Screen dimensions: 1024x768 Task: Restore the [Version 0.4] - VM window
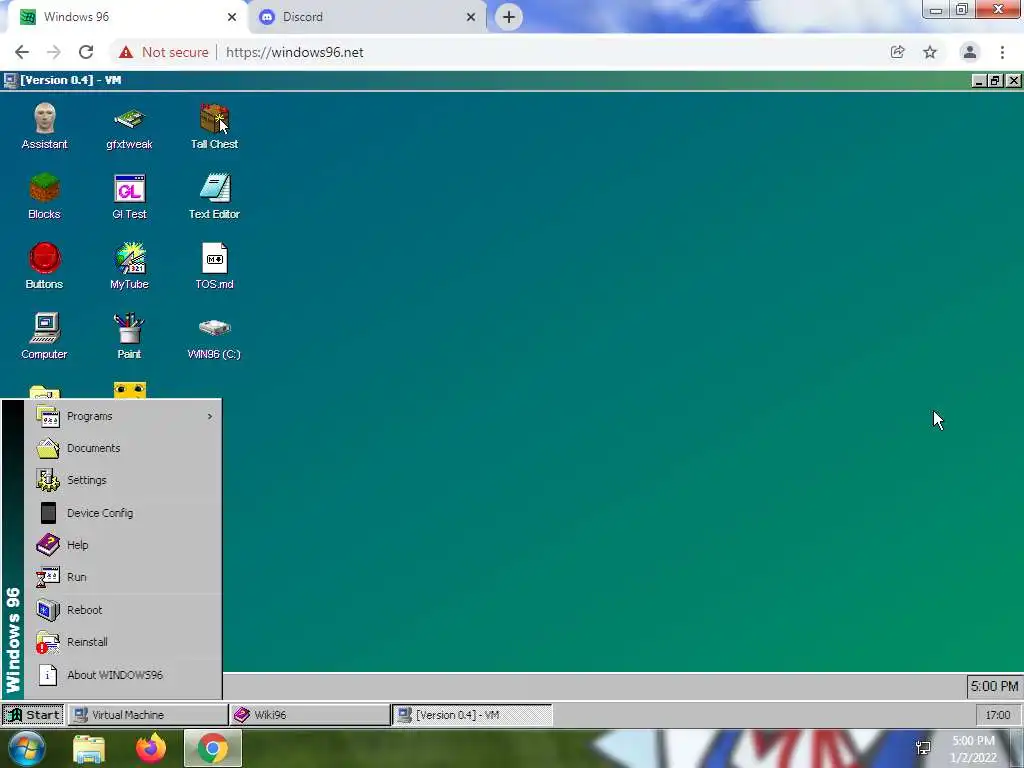pos(995,80)
